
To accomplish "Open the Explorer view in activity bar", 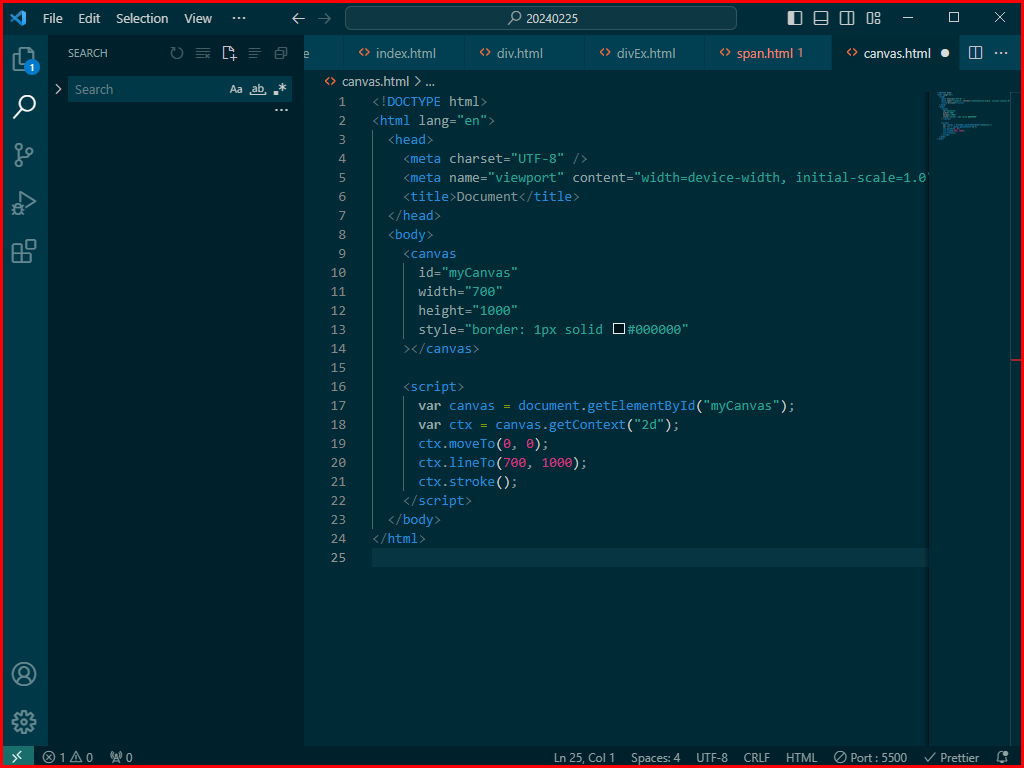I will (25, 59).
